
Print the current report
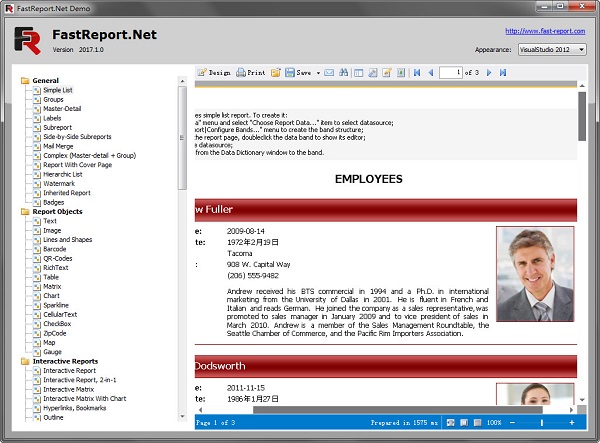251,73
